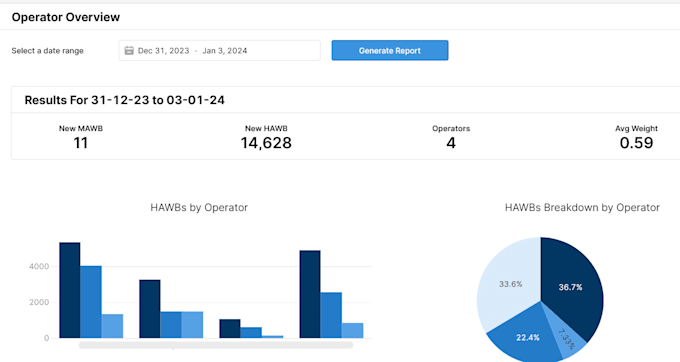
Task: Click the Generate Report button
Action: 390,50
